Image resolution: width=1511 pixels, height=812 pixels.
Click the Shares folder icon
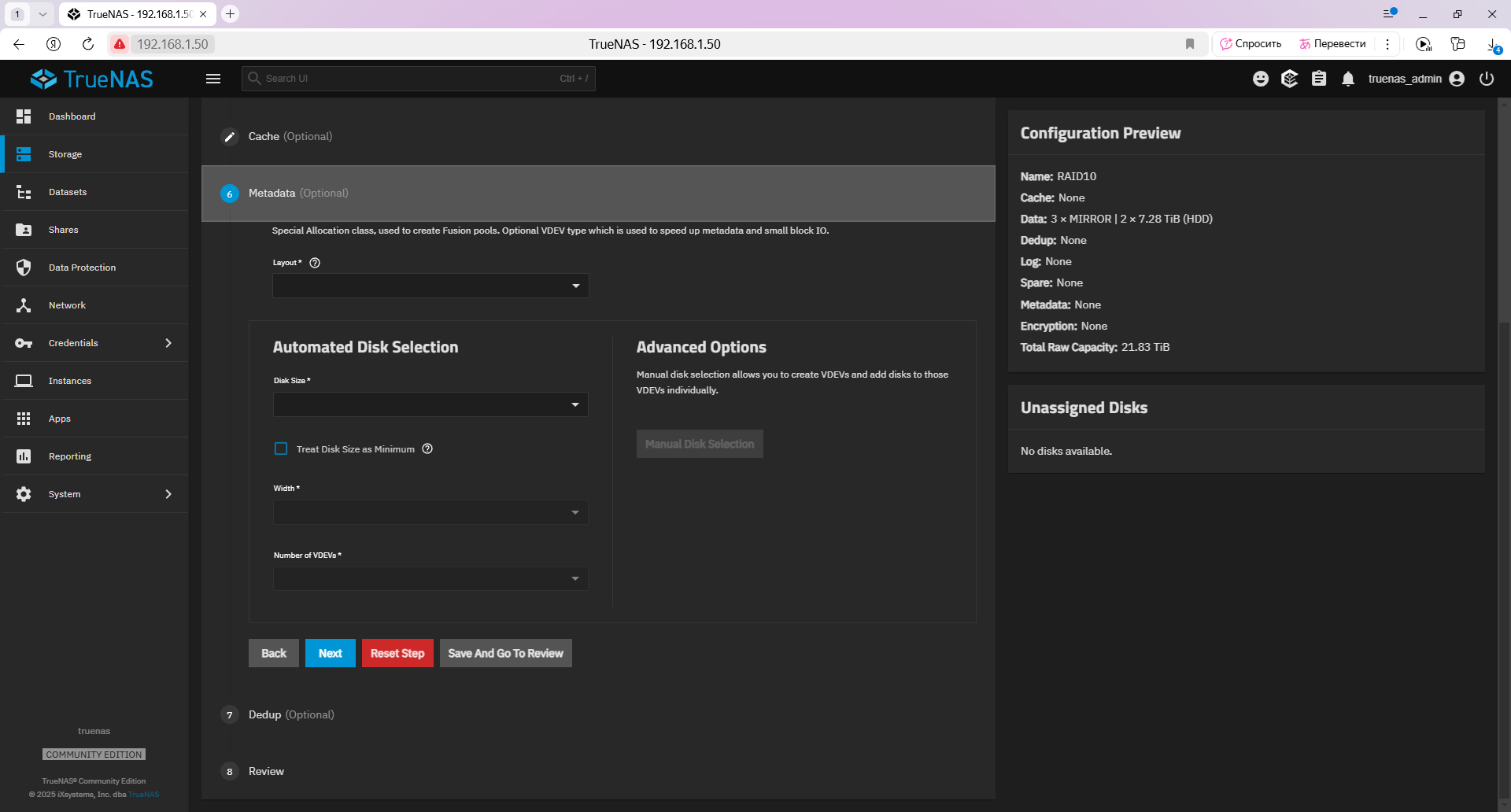[24, 230]
